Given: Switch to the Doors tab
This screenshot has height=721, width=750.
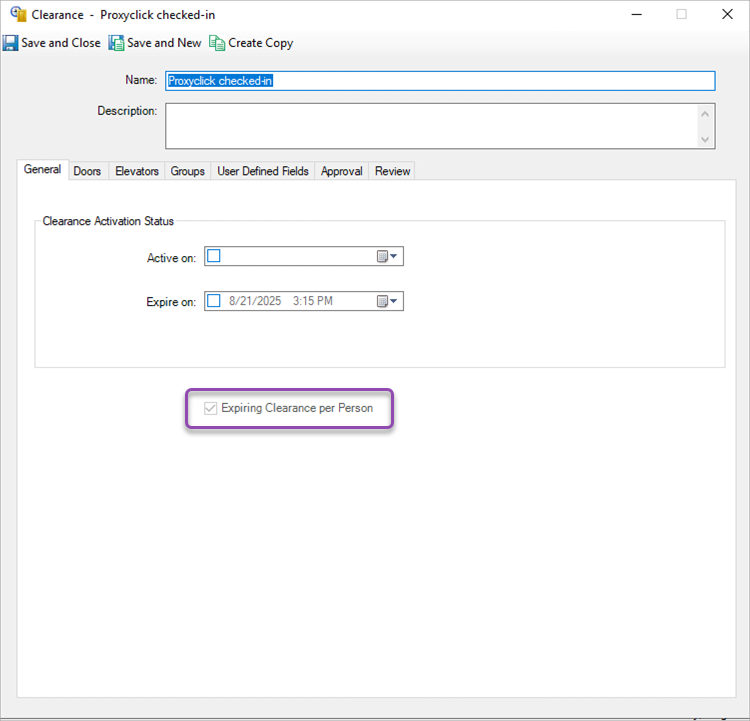Looking at the screenshot, I should (x=87, y=171).
